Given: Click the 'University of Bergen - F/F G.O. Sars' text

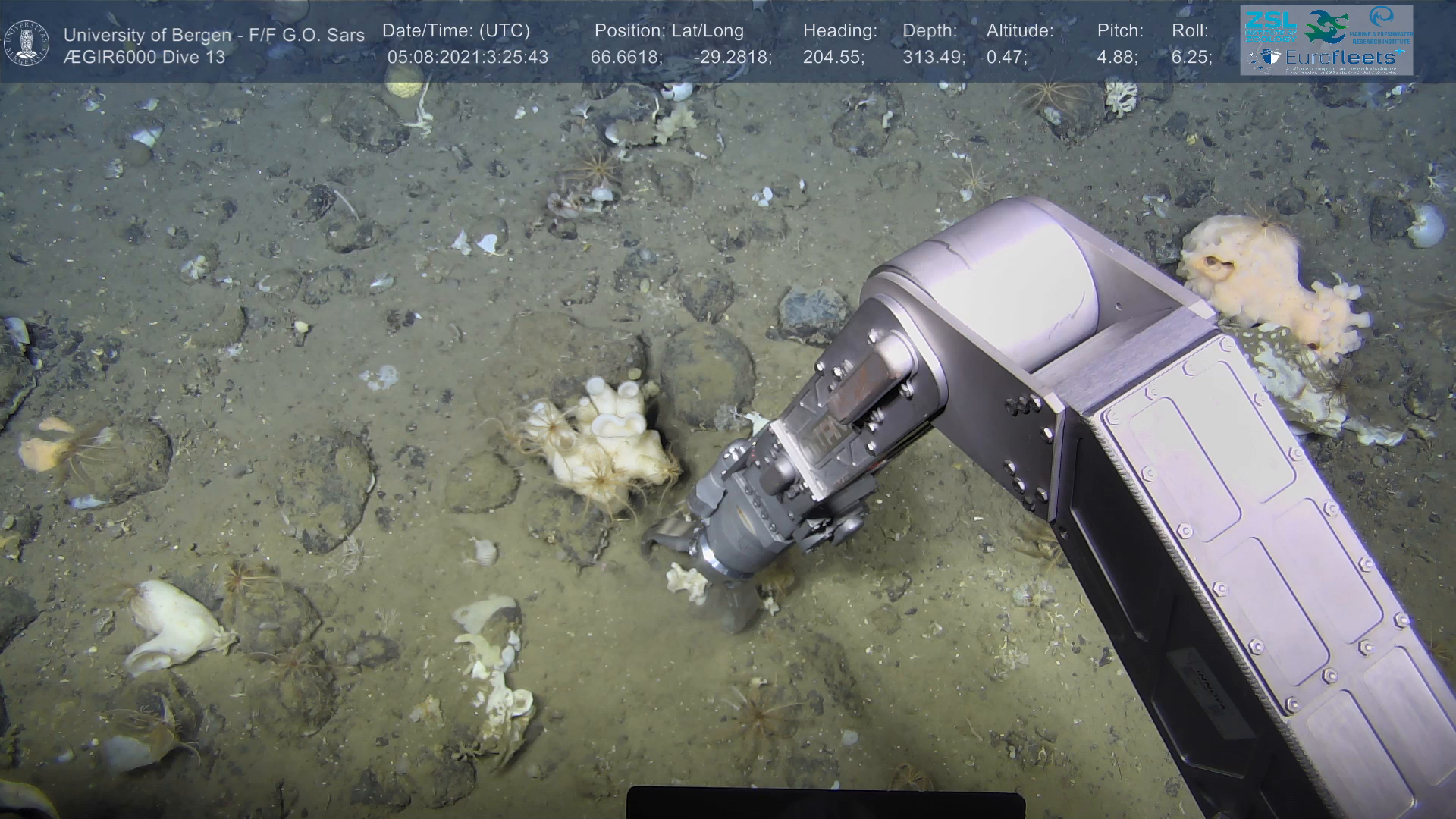Looking at the screenshot, I should tap(214, 35).
